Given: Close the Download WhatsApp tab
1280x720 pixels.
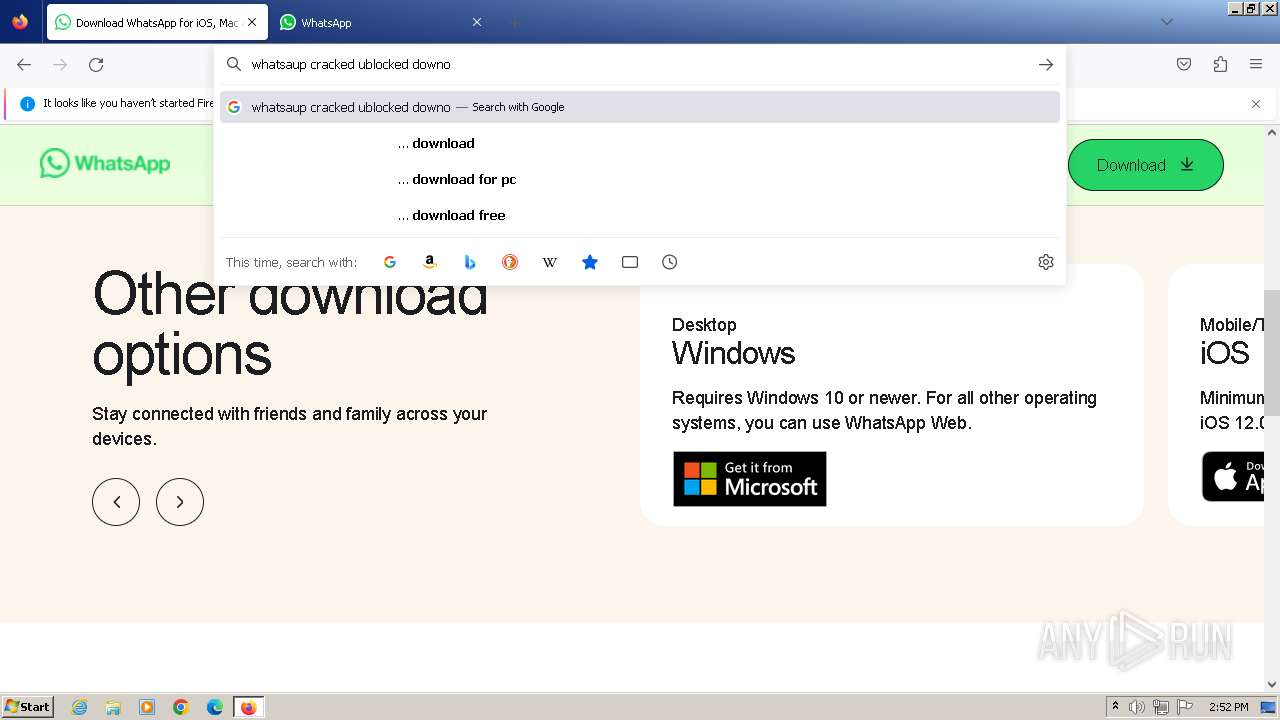Looking at the screenshot, I should point(252,22).
